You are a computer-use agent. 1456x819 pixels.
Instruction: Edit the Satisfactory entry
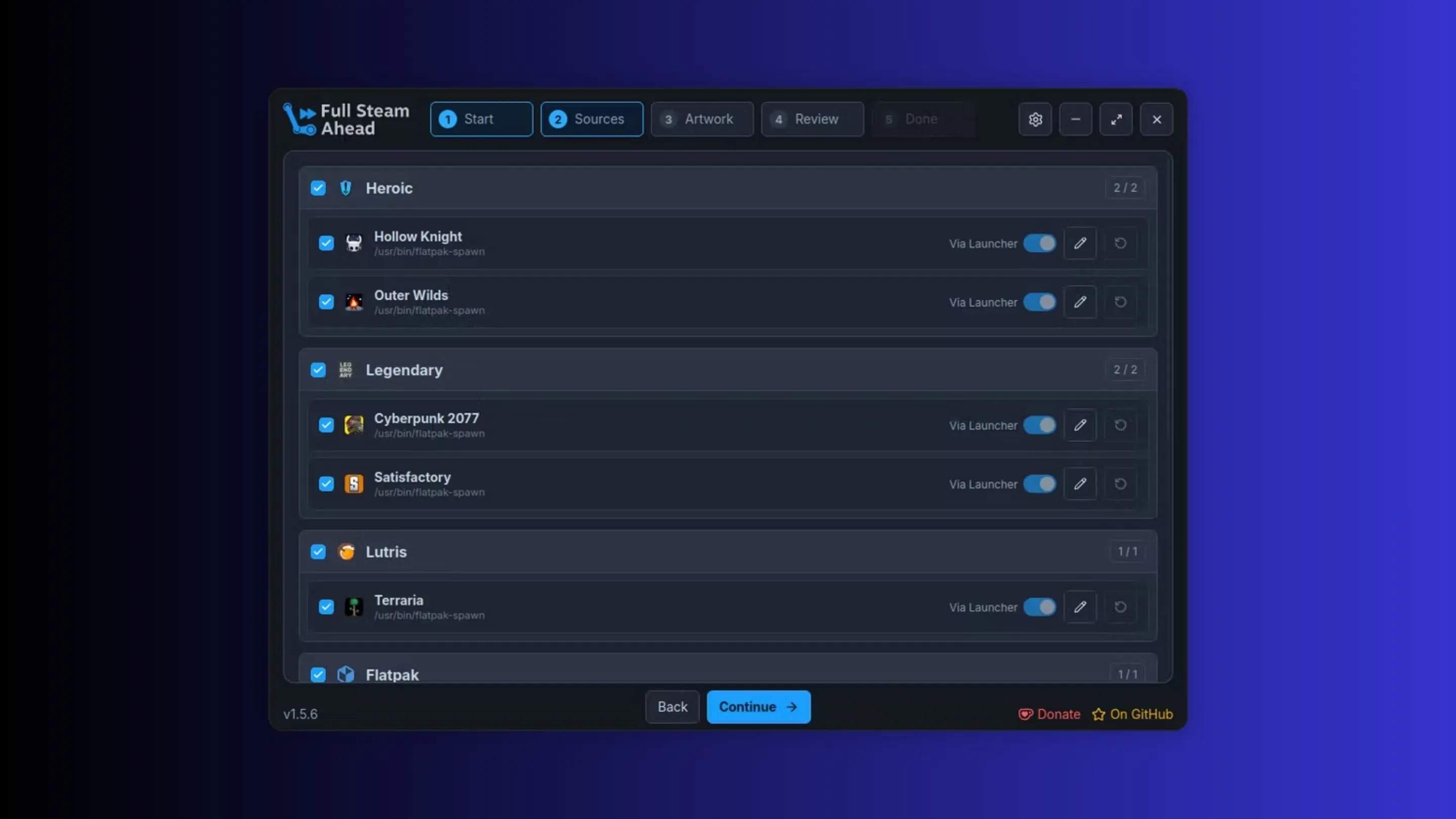[x=1080, y=484]
